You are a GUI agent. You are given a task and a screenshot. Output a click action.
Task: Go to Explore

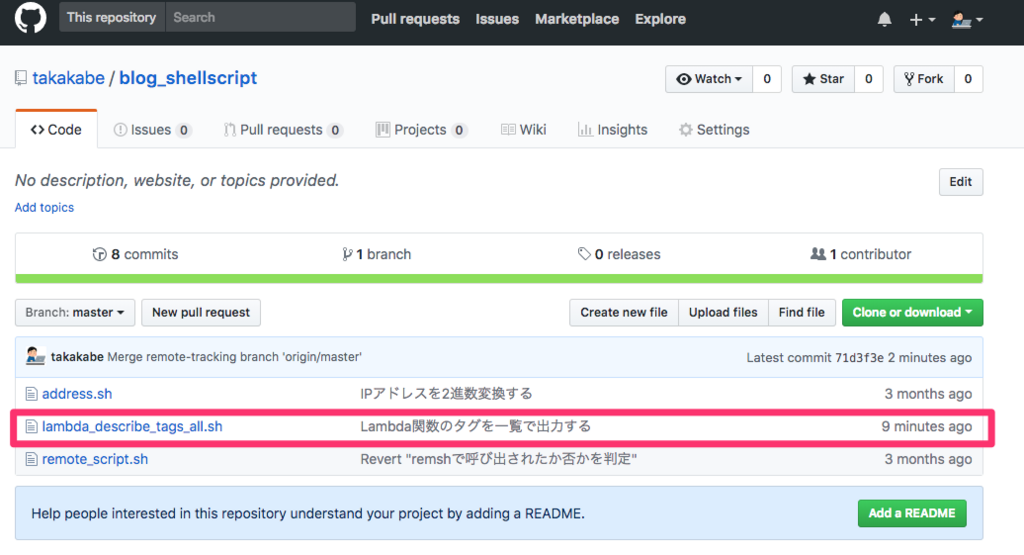coord(660,19)
